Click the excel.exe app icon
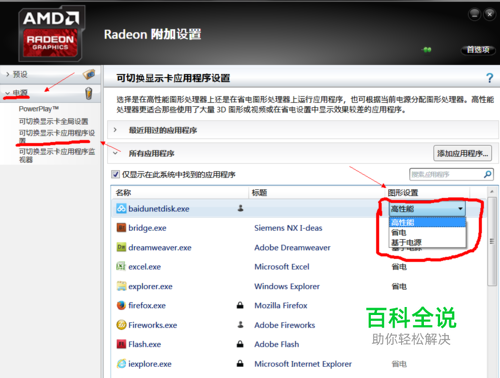 click(121, 266)
